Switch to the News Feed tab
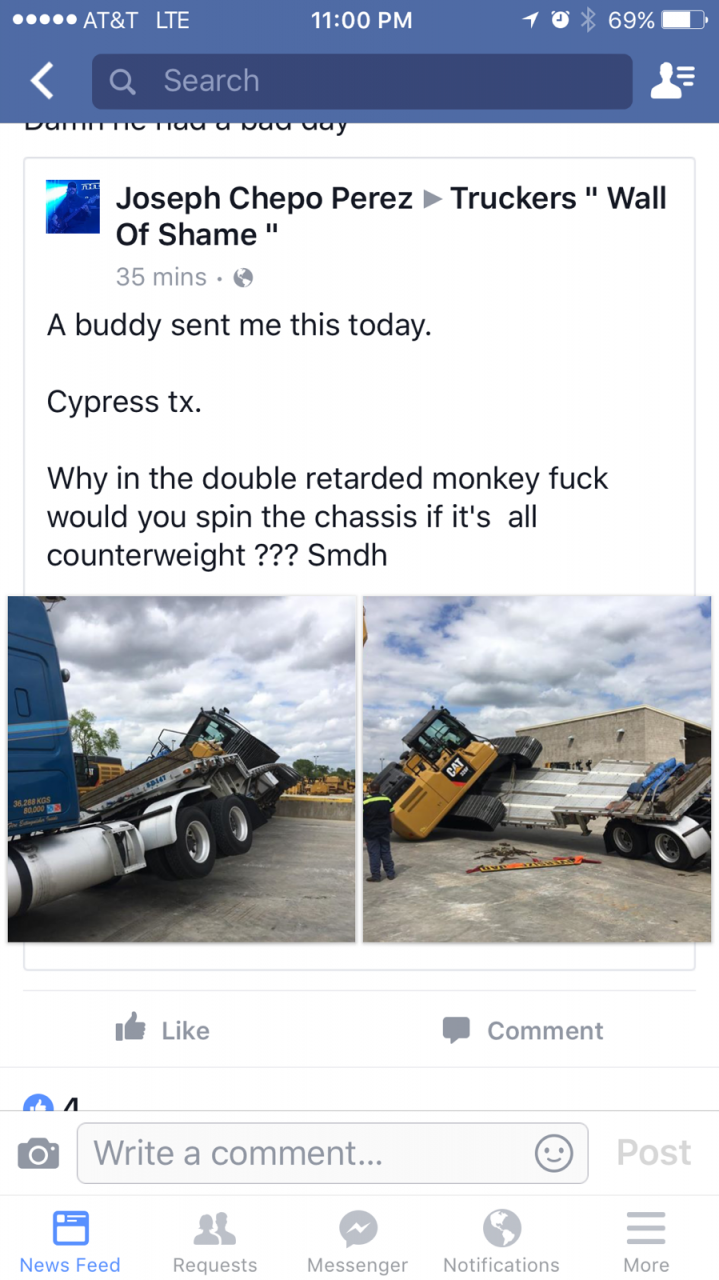 coord(70,1241)
